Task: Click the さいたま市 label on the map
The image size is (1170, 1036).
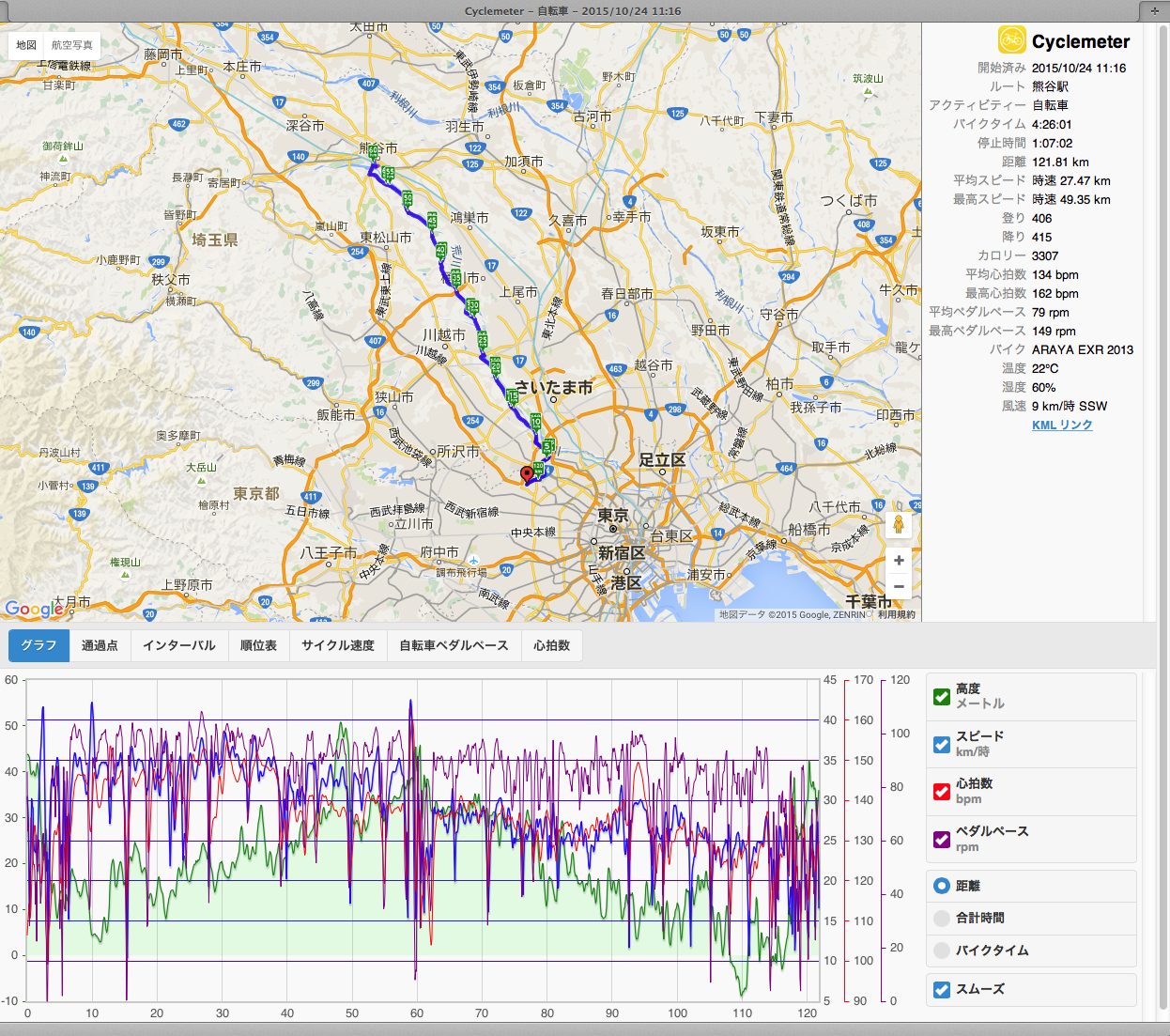Action: coord(554,387)
